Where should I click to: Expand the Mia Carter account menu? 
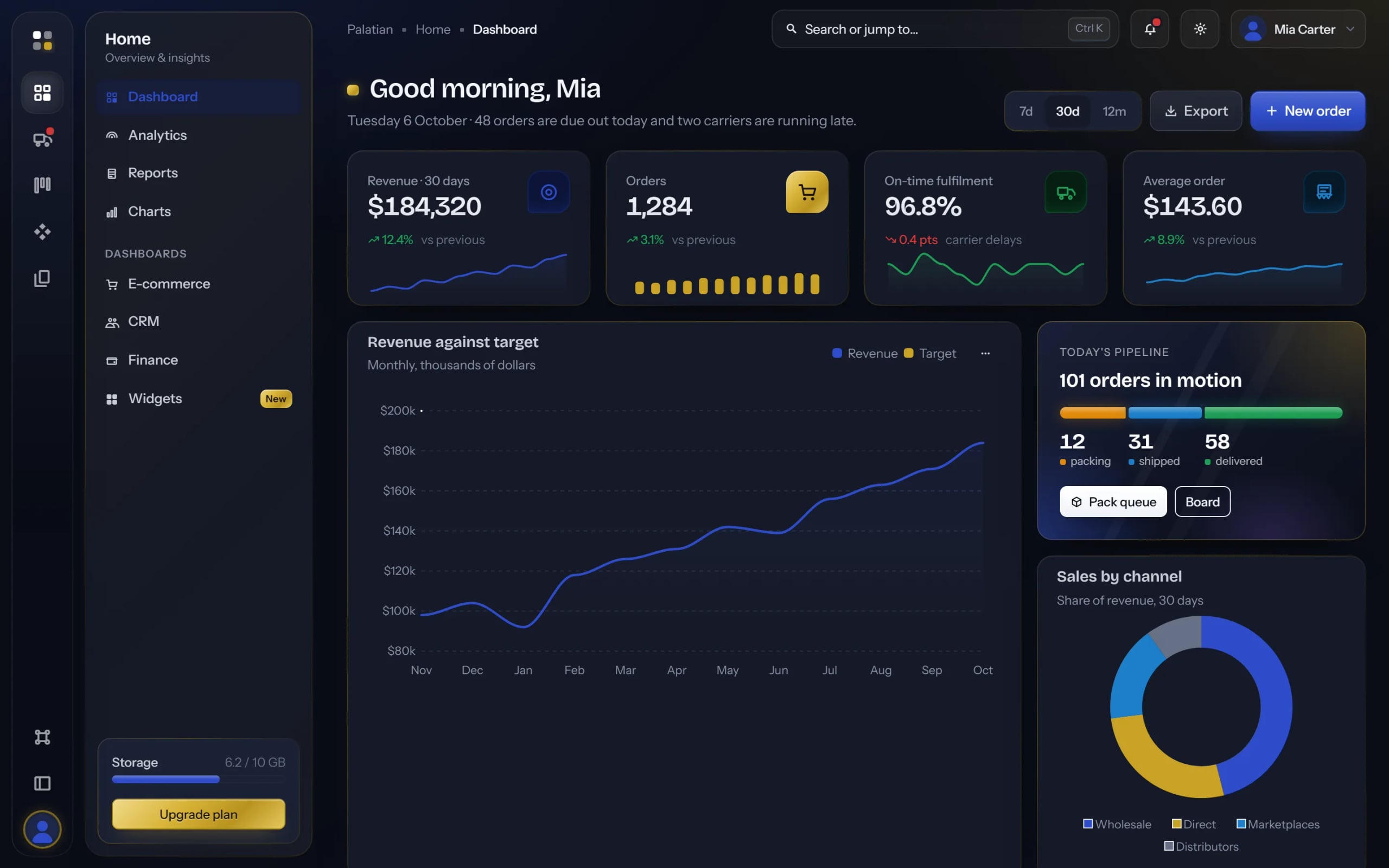(1298, 29)
